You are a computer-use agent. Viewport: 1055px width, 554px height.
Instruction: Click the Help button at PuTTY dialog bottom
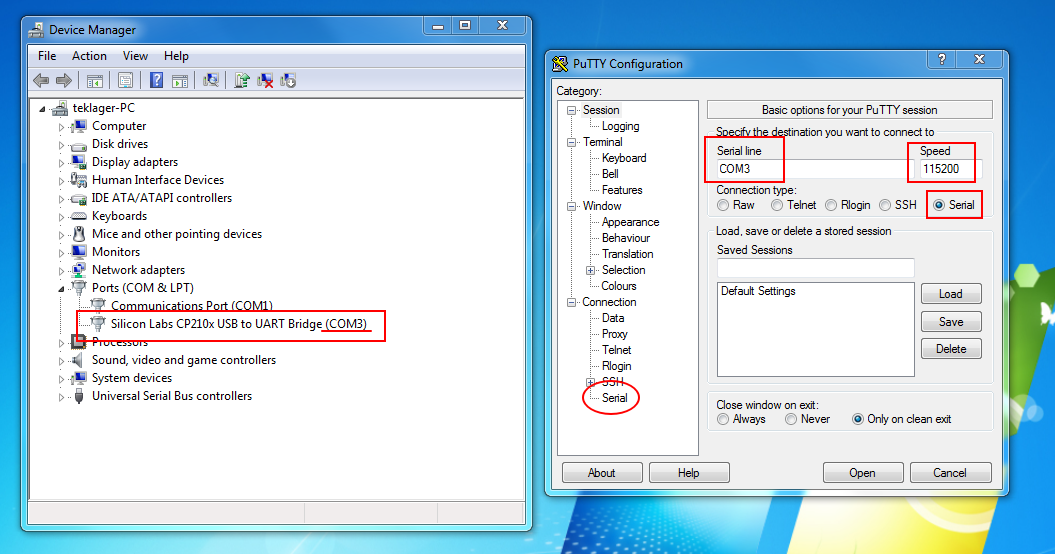(689, 473)
